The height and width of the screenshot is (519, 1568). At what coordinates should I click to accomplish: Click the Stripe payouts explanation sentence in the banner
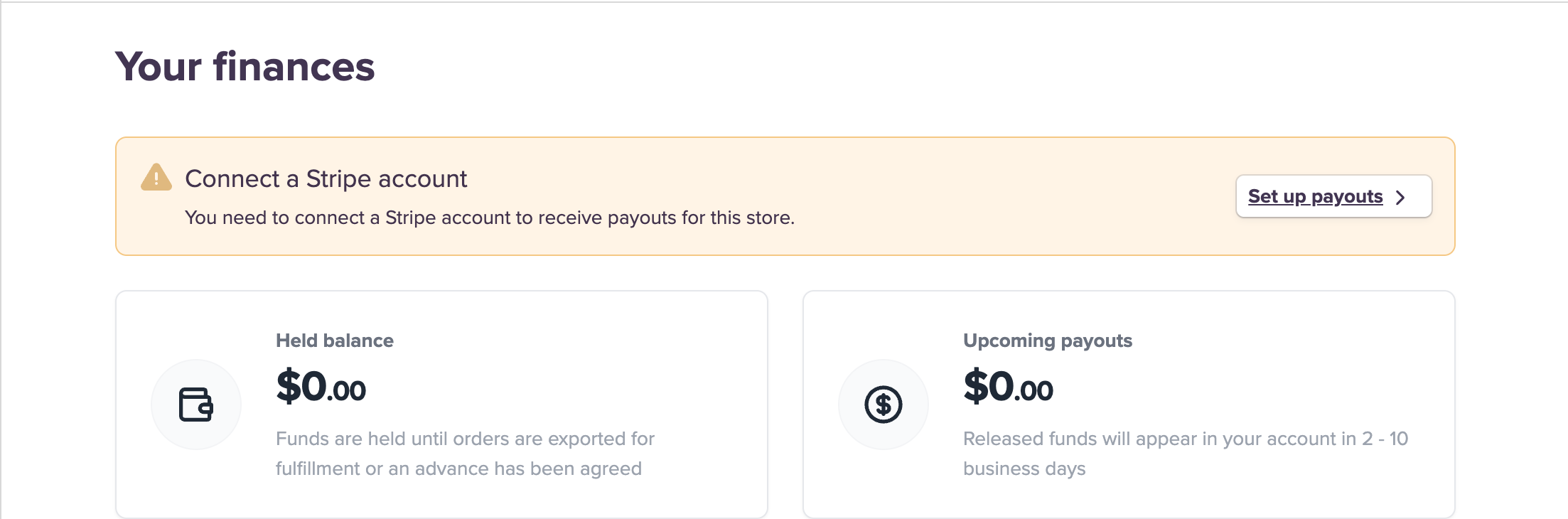489,218
